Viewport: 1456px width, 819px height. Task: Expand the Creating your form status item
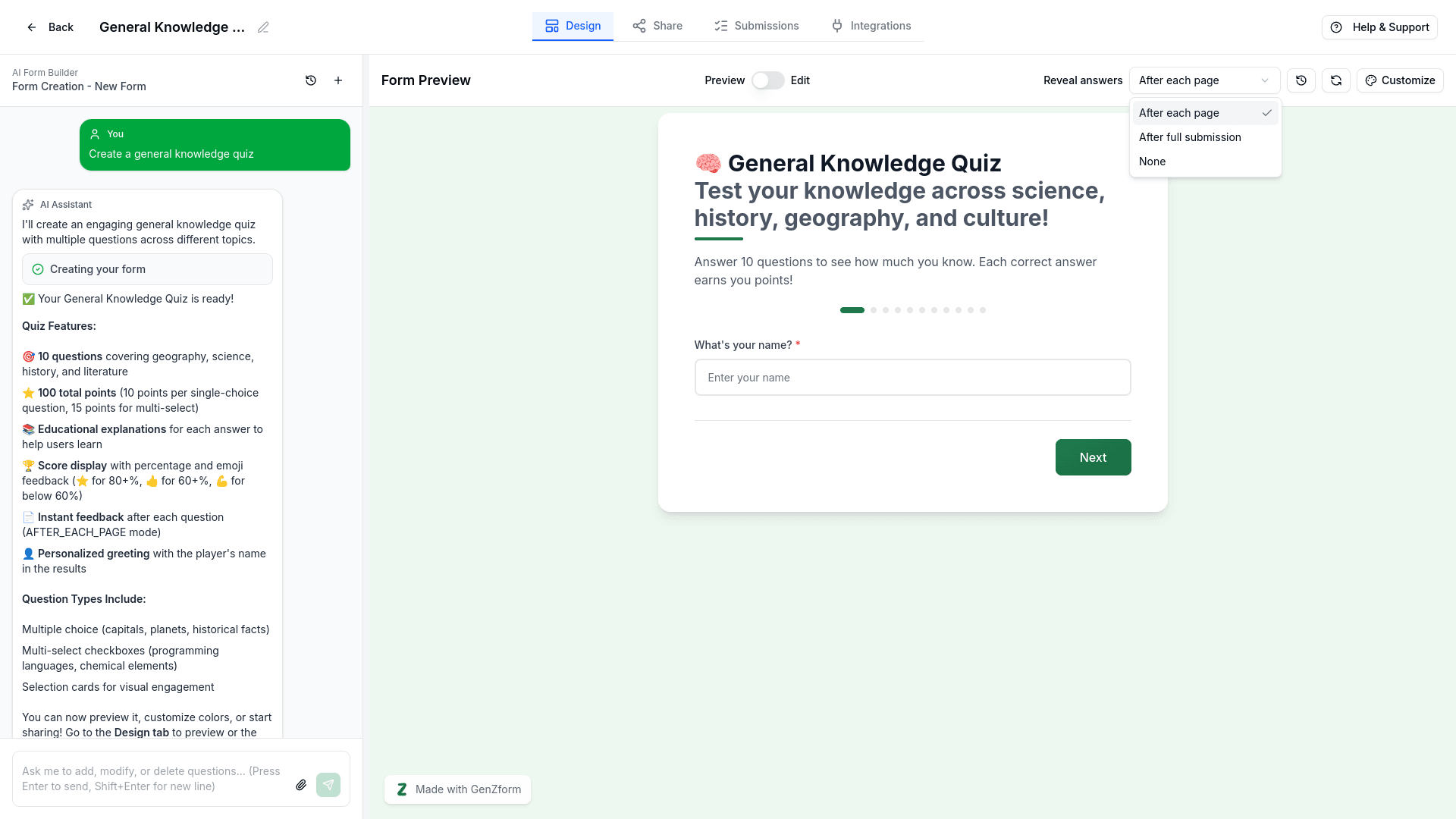click(x=147, y=268)
